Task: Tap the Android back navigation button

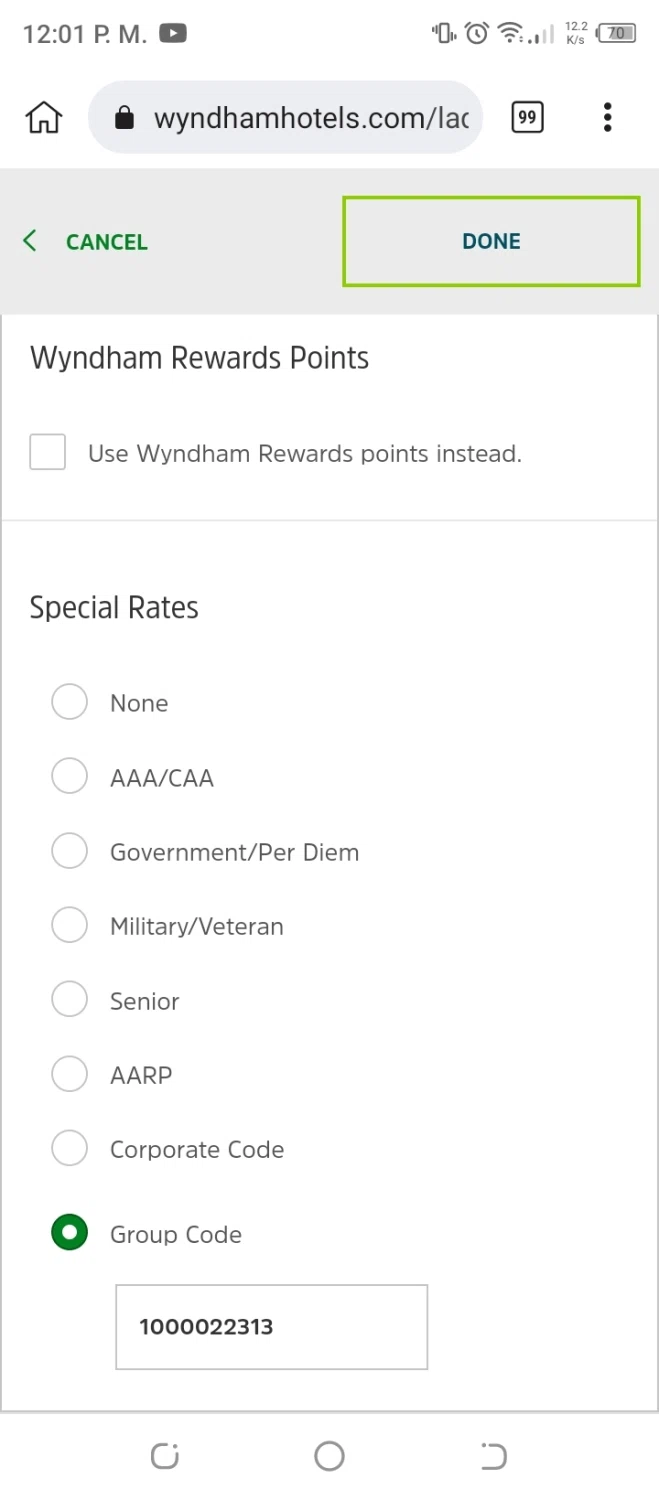Action: pos(493,1456)
